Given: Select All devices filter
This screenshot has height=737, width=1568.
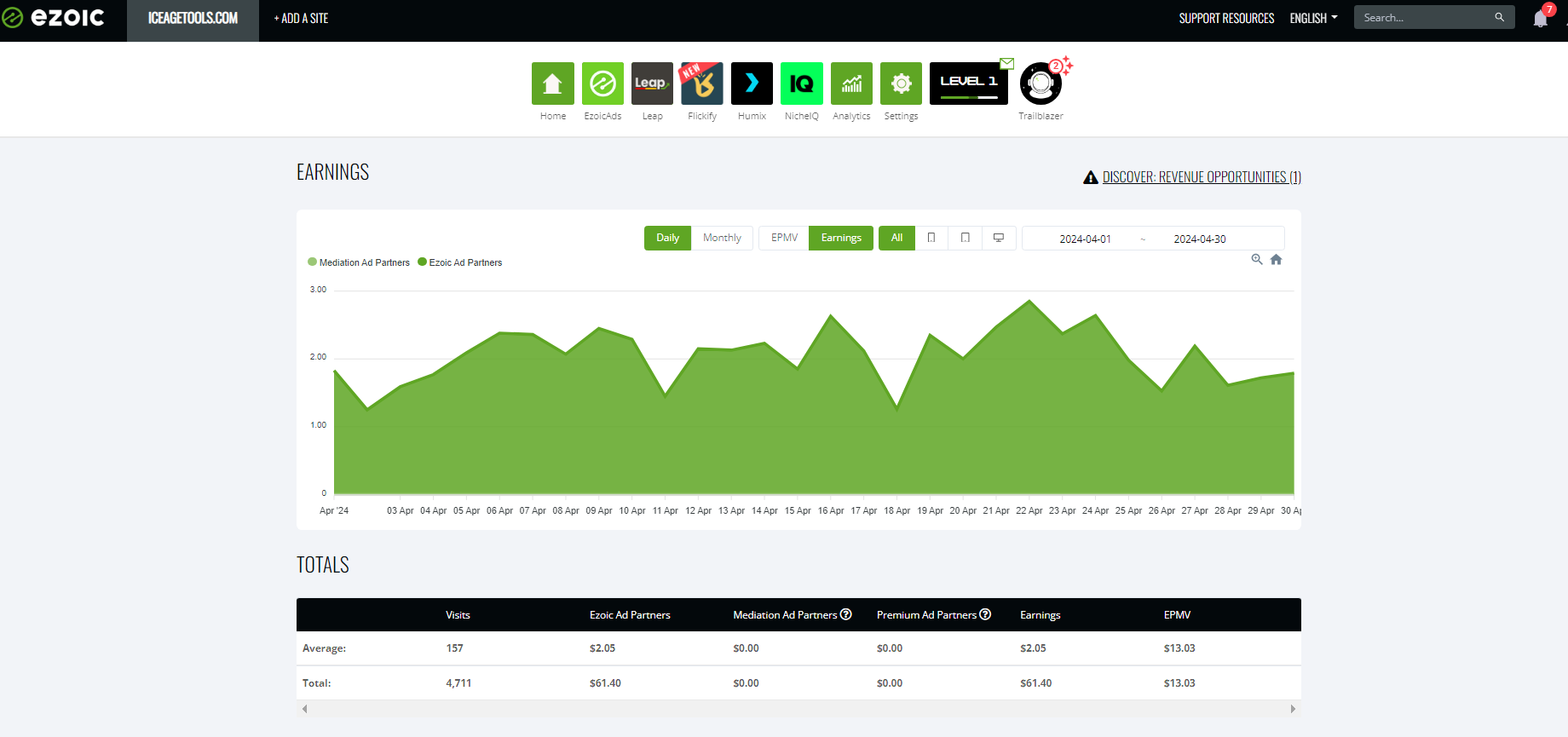Looking at the screenshot, I should [x=896, y=238].
